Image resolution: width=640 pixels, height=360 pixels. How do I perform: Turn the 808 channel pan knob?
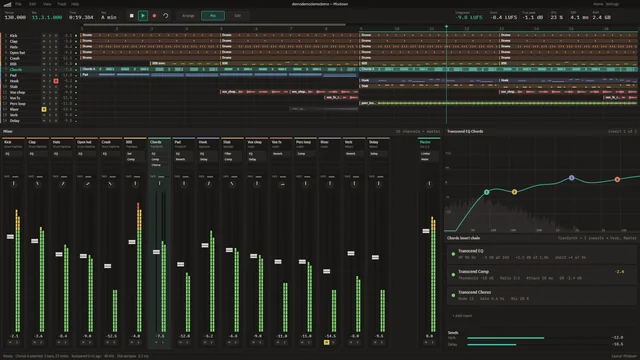135,184
